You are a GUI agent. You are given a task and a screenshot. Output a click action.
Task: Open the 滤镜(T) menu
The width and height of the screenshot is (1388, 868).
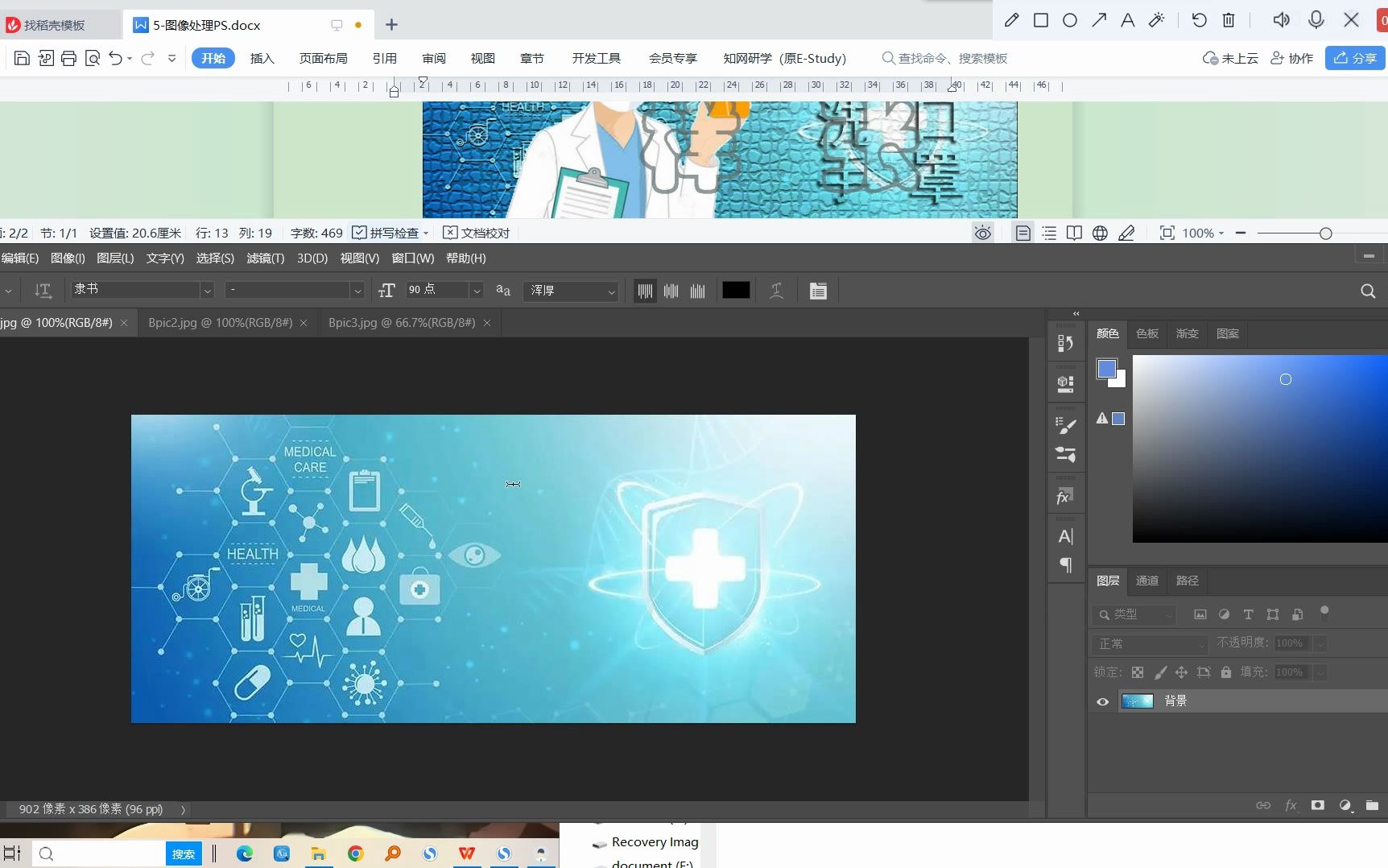(266, 258)
